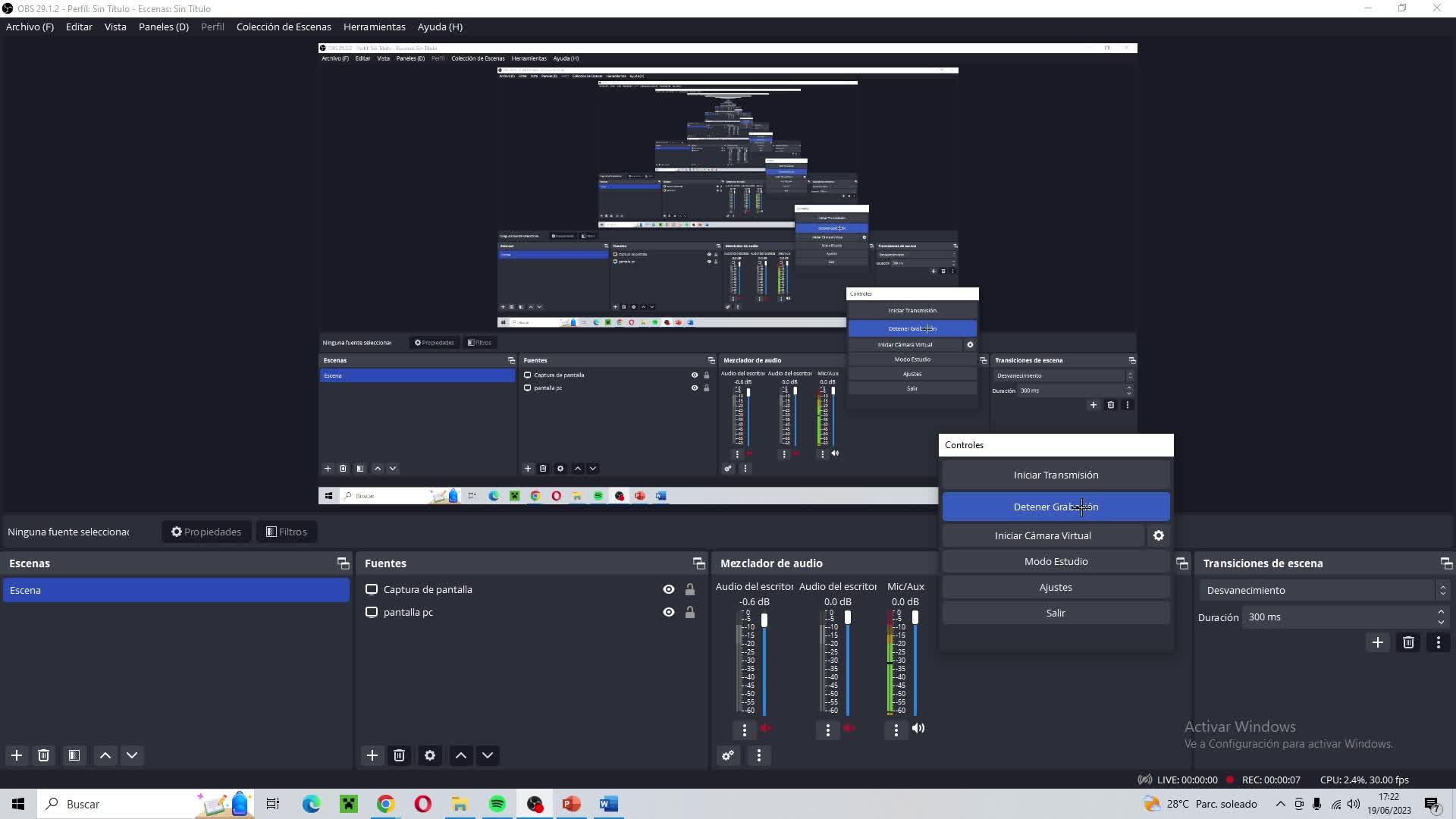Viewport: 1456px width, 819px height.
Task: Mute the Mic/Aux audio channel
Action: tap(918, 728)
